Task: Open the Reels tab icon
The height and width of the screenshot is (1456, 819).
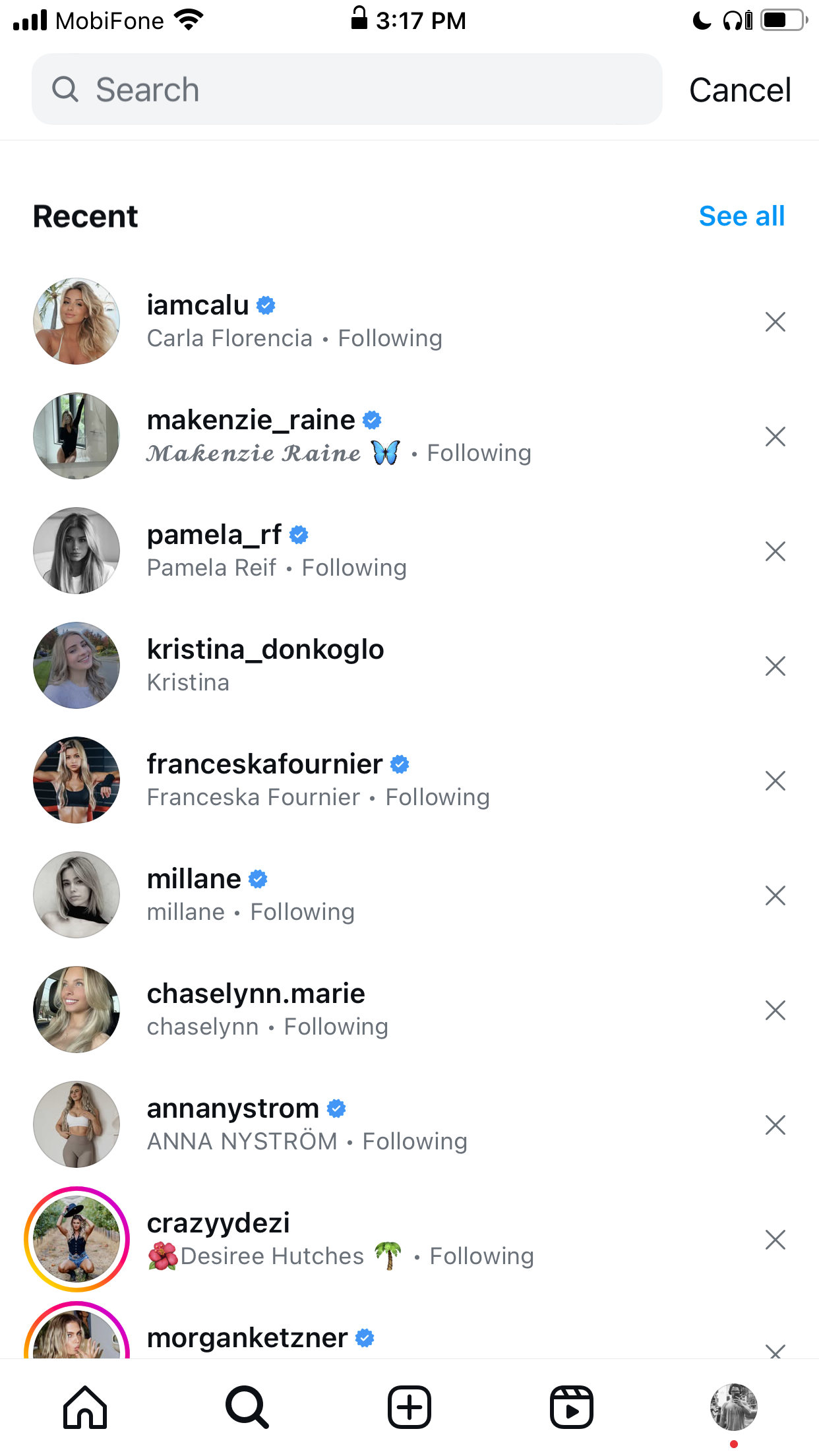Action: pyautogui.click(x=572, y=1407)
